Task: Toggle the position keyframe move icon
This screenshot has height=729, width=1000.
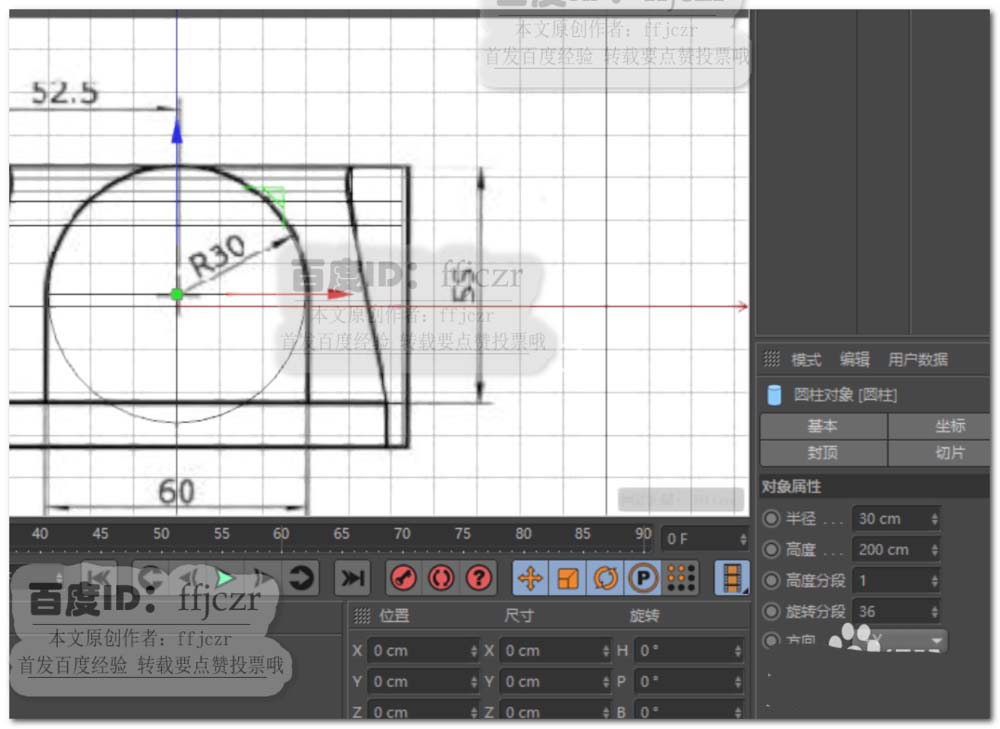Action: click(530, 578)
